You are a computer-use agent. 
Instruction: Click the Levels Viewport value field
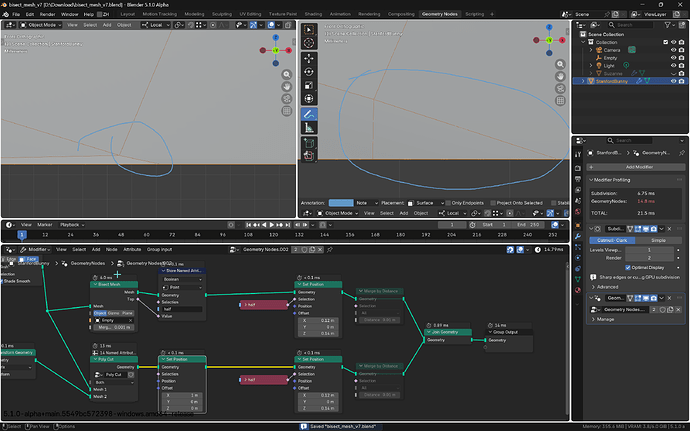[x=649, y=250]
